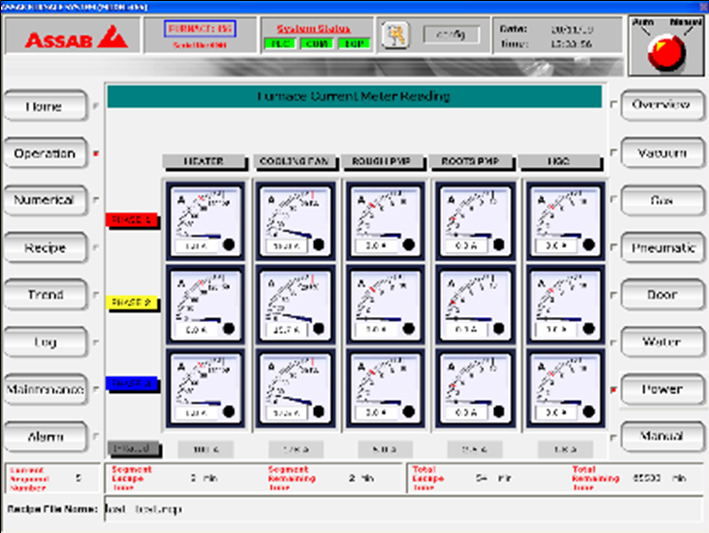This screenshot has width=709, height=533.
Task: Click the Rough Pump Phase 3 ammeter gauge
Action: (x=383, y=389)
